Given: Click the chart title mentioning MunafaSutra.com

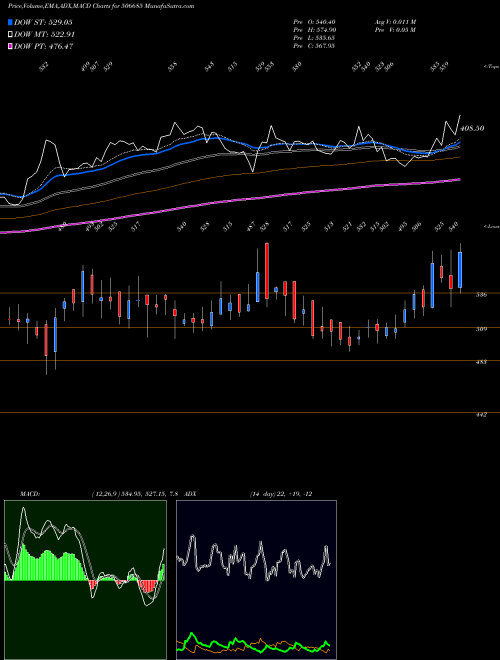Looking at the screenshot, I should (x=101, y=7).
